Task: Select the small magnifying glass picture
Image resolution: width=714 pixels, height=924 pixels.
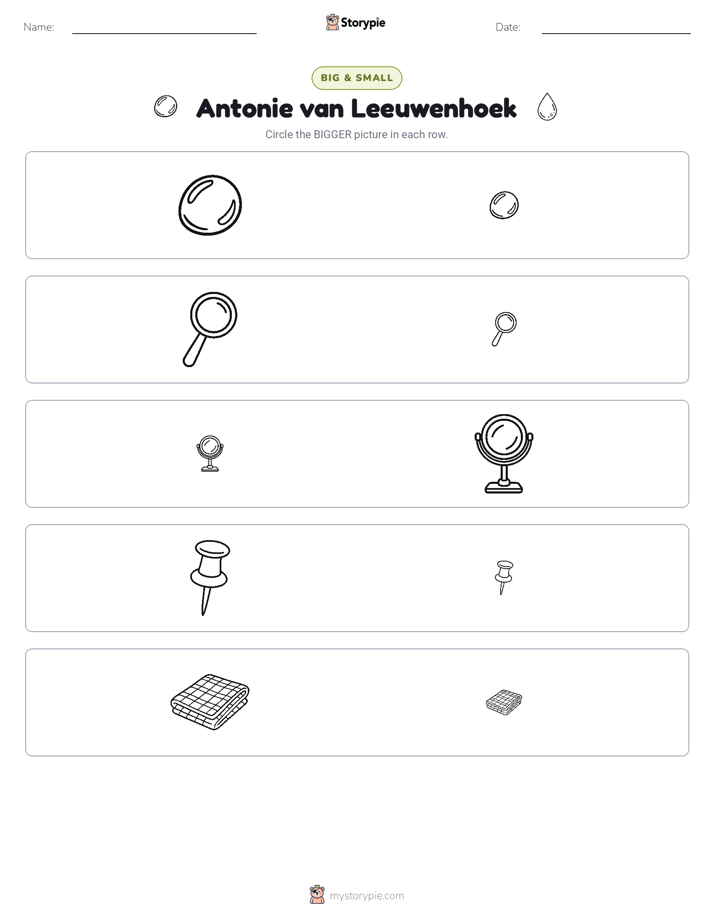Action: (x=504, y=329)
